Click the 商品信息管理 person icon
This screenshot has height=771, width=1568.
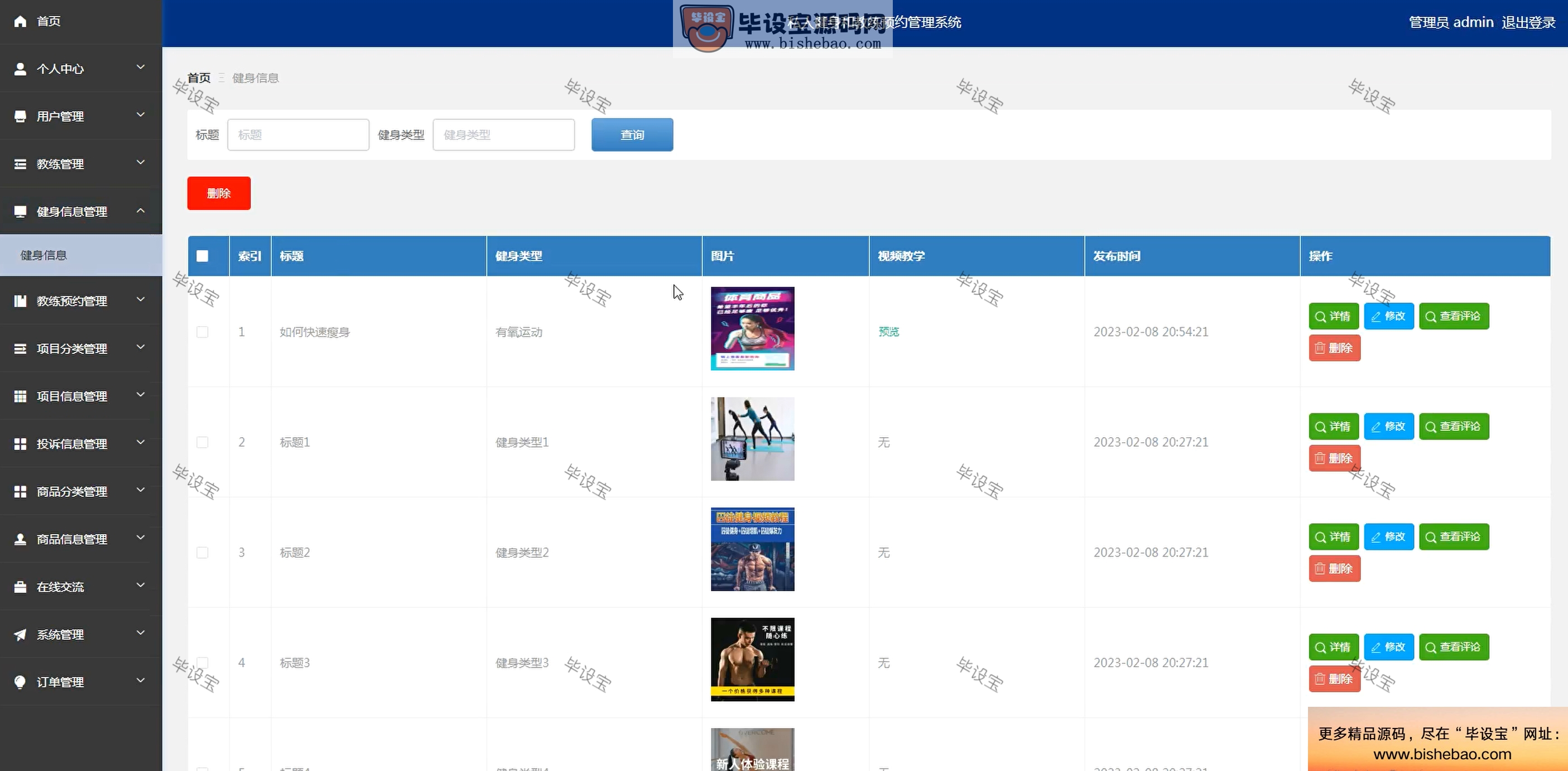click(20, 539)
